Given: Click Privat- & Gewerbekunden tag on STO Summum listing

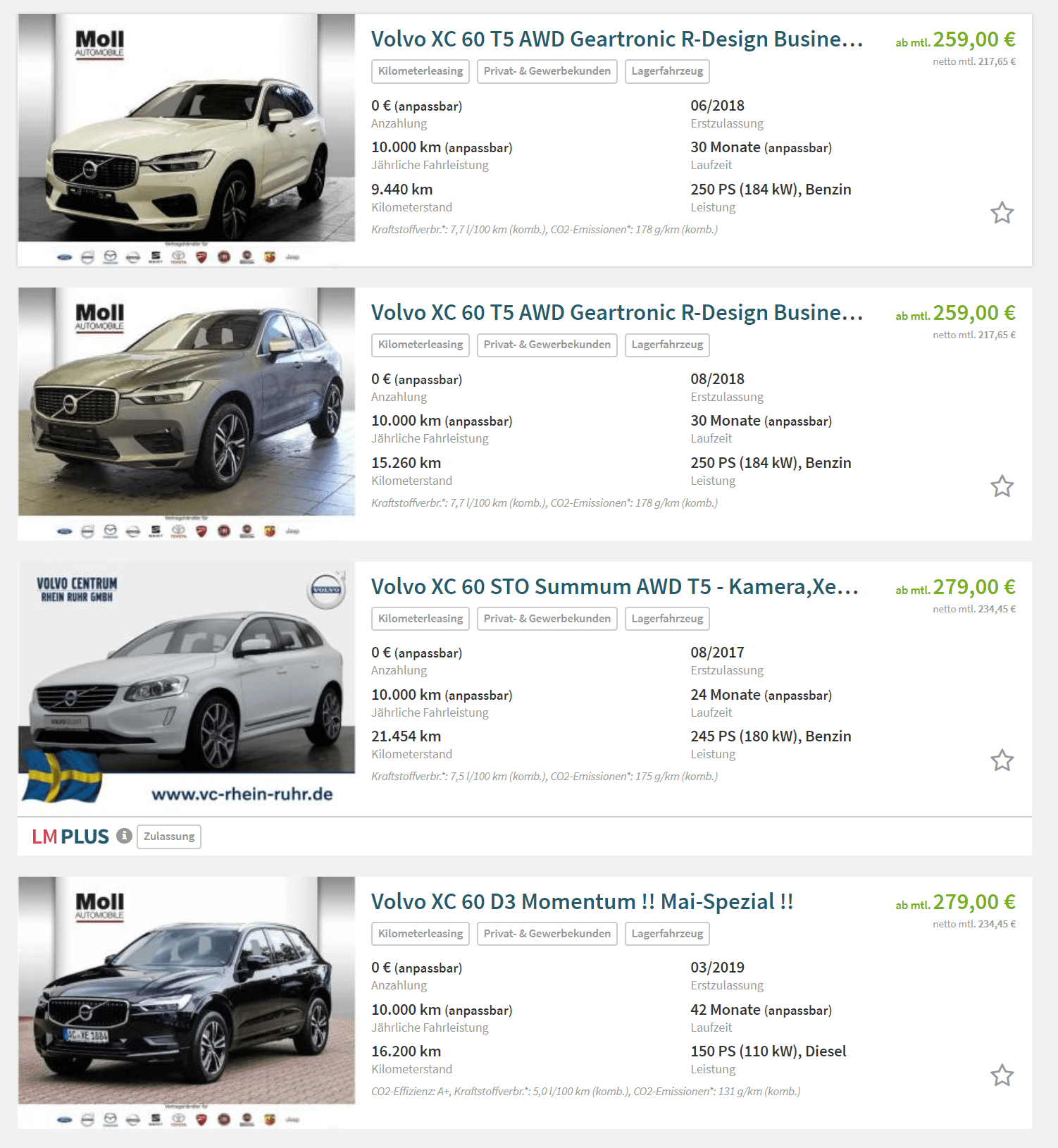Looking at the screenshot, I should [x=547, y=619].
